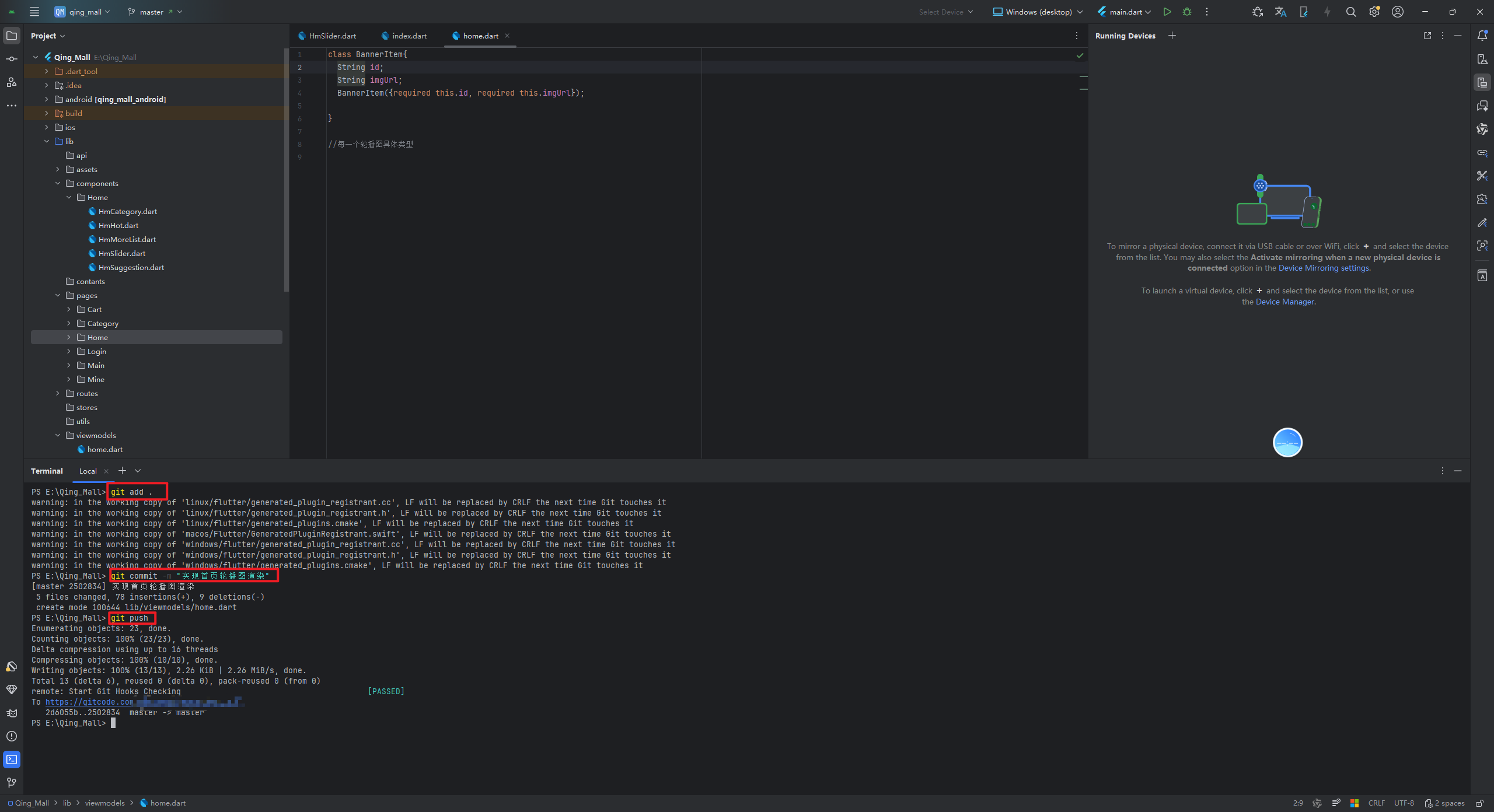Open the Notifications bell icon
The image size is (1494, 812).
[x=1482, y=36]
